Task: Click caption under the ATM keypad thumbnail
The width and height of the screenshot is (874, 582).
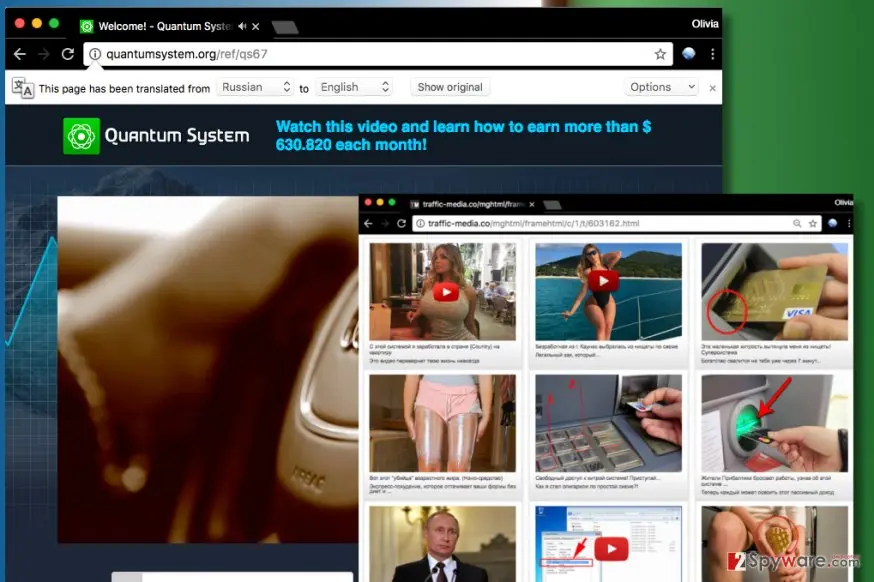Action: tap(598, 482)
